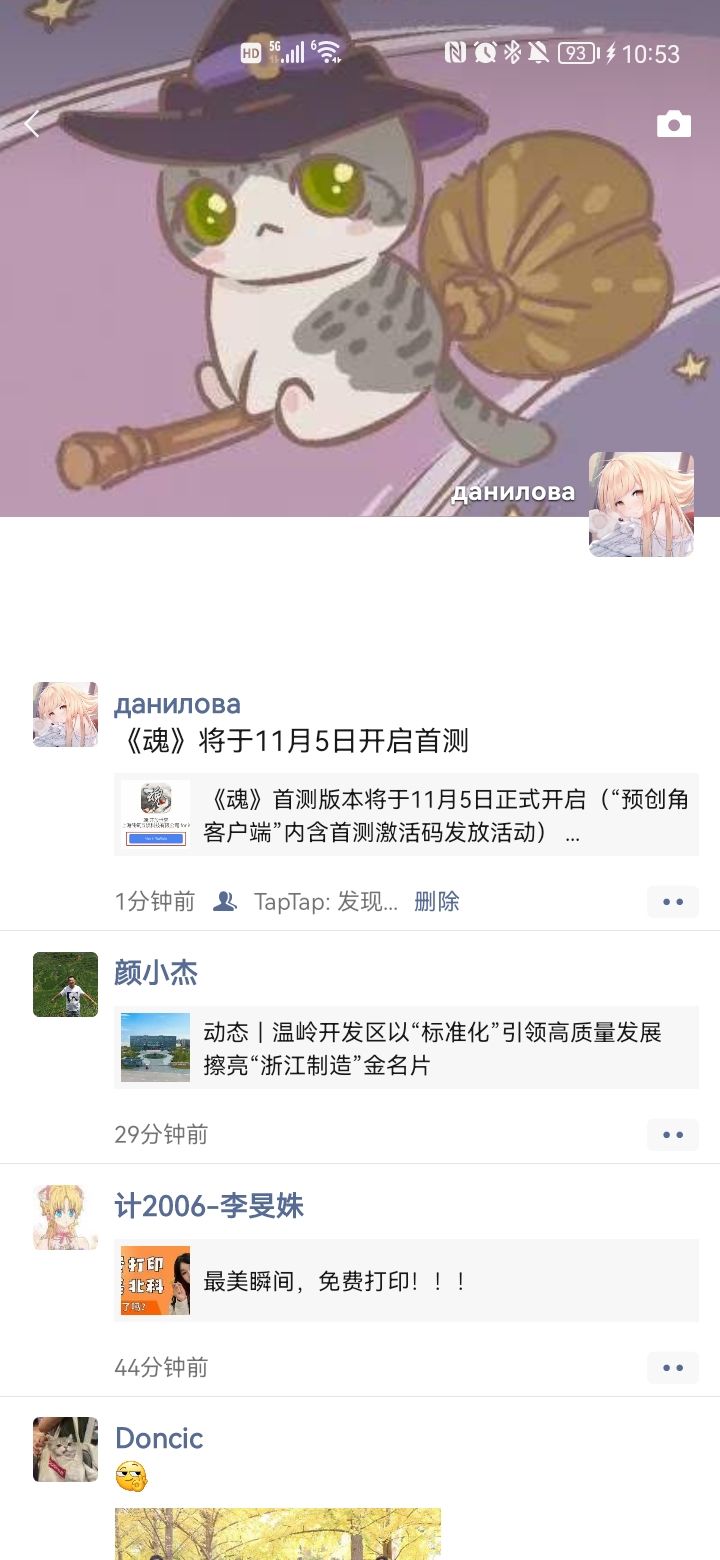Open the camera icon to post
Image resolution: width=720 pixels, height=1560 pixels.
click(674, 124)
